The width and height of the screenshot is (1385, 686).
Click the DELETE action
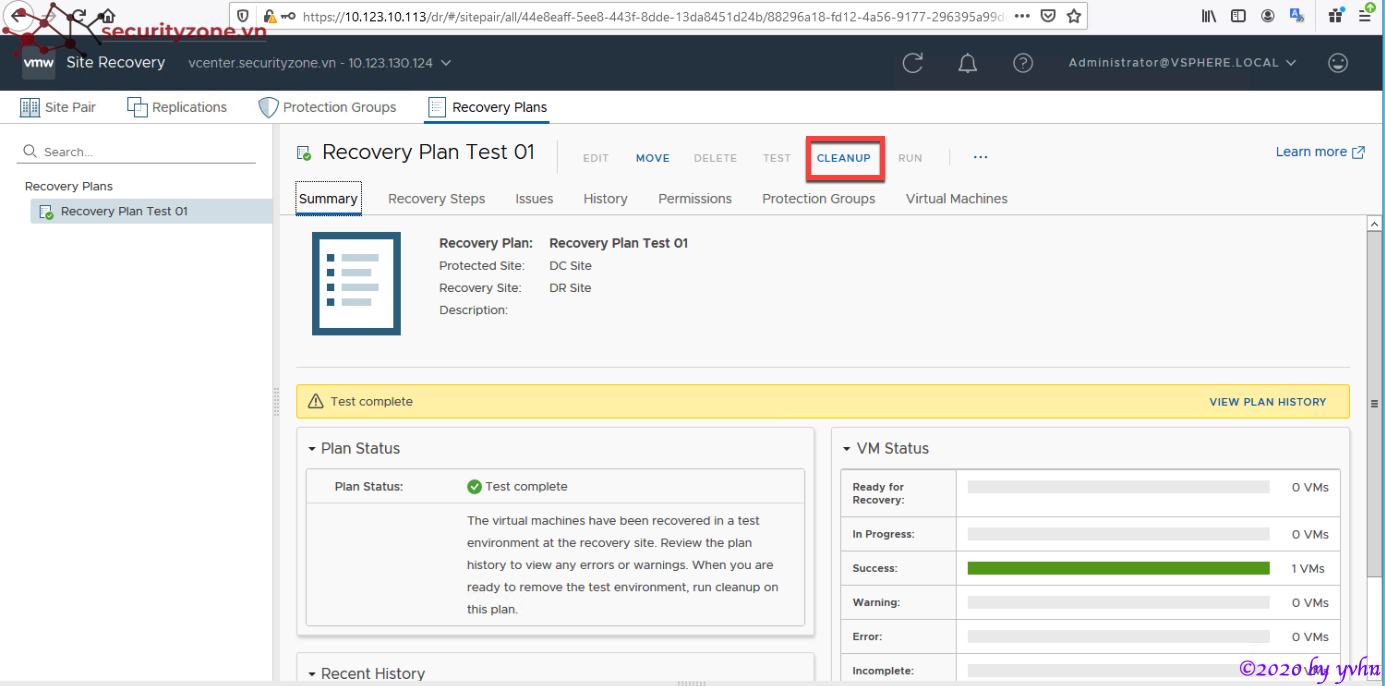715,158
